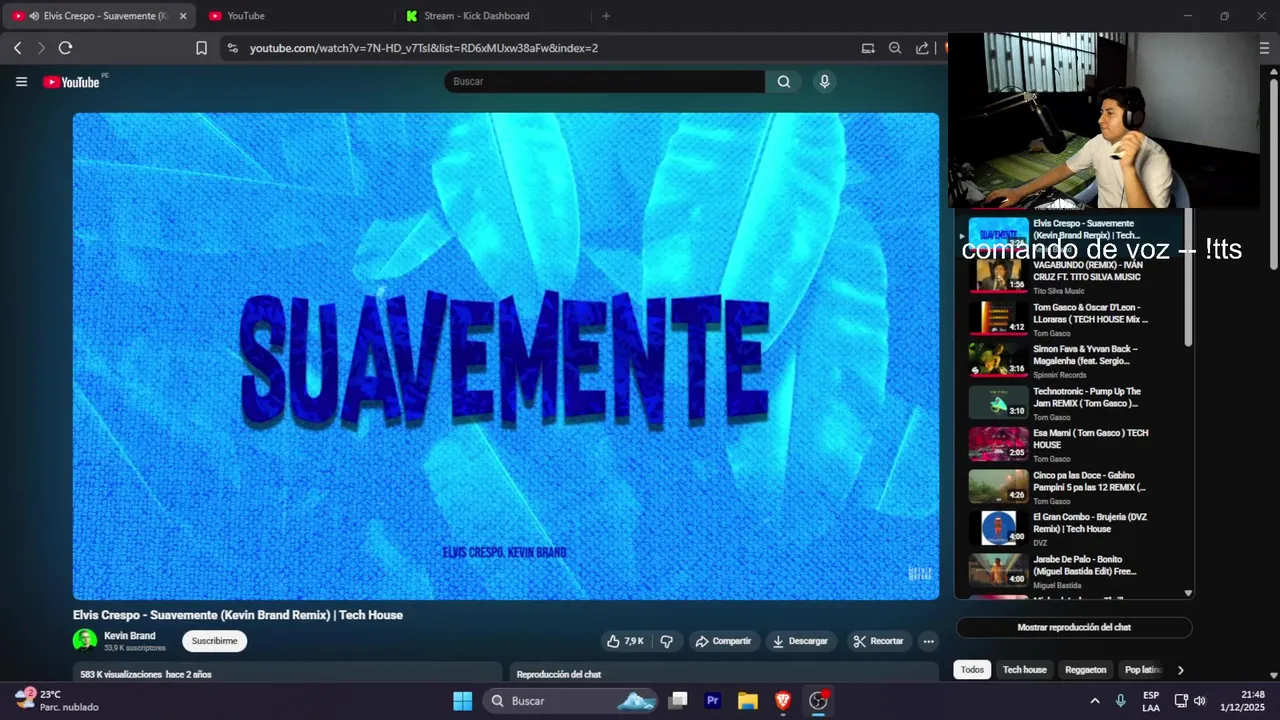Screen dimensions: 1280x720
Task: Open more actions three-dot menu under video
Action: coord(928,641)
